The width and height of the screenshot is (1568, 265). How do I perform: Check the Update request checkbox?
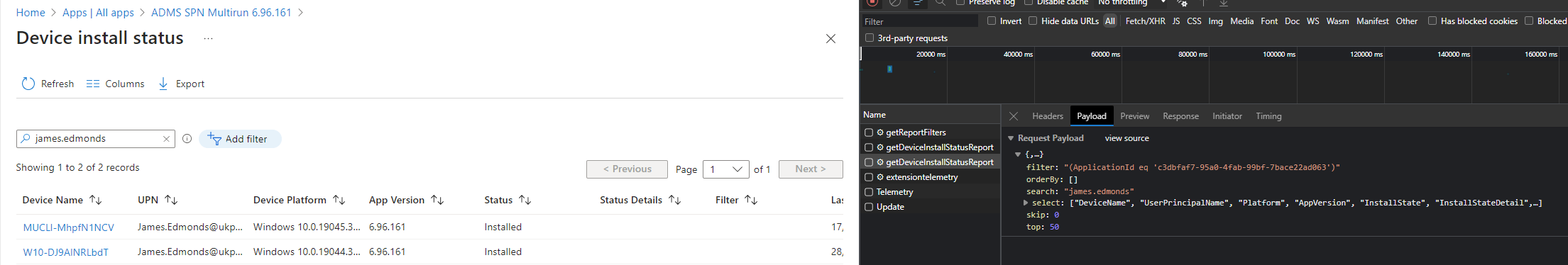tap(869, 207)
